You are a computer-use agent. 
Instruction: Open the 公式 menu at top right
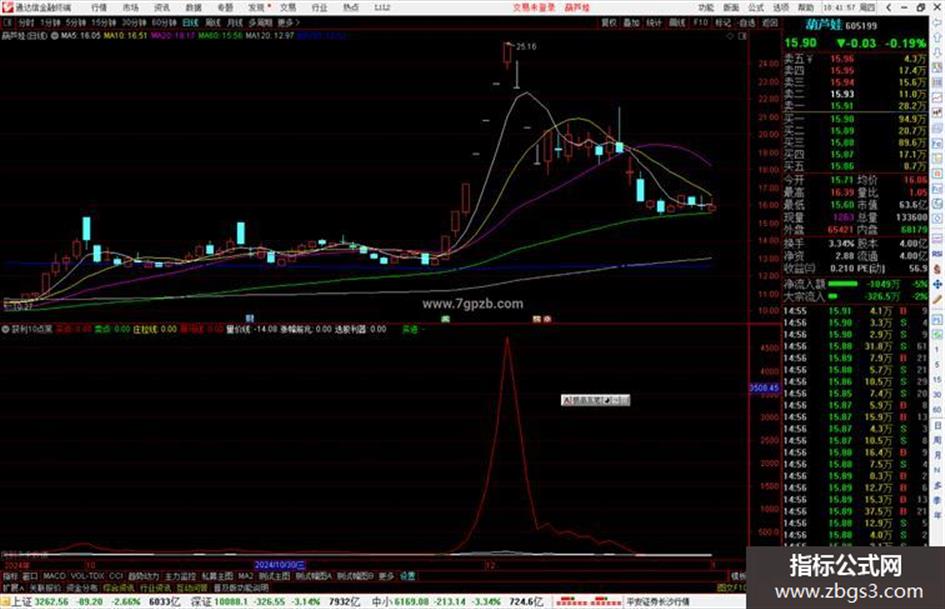(756, 7)
